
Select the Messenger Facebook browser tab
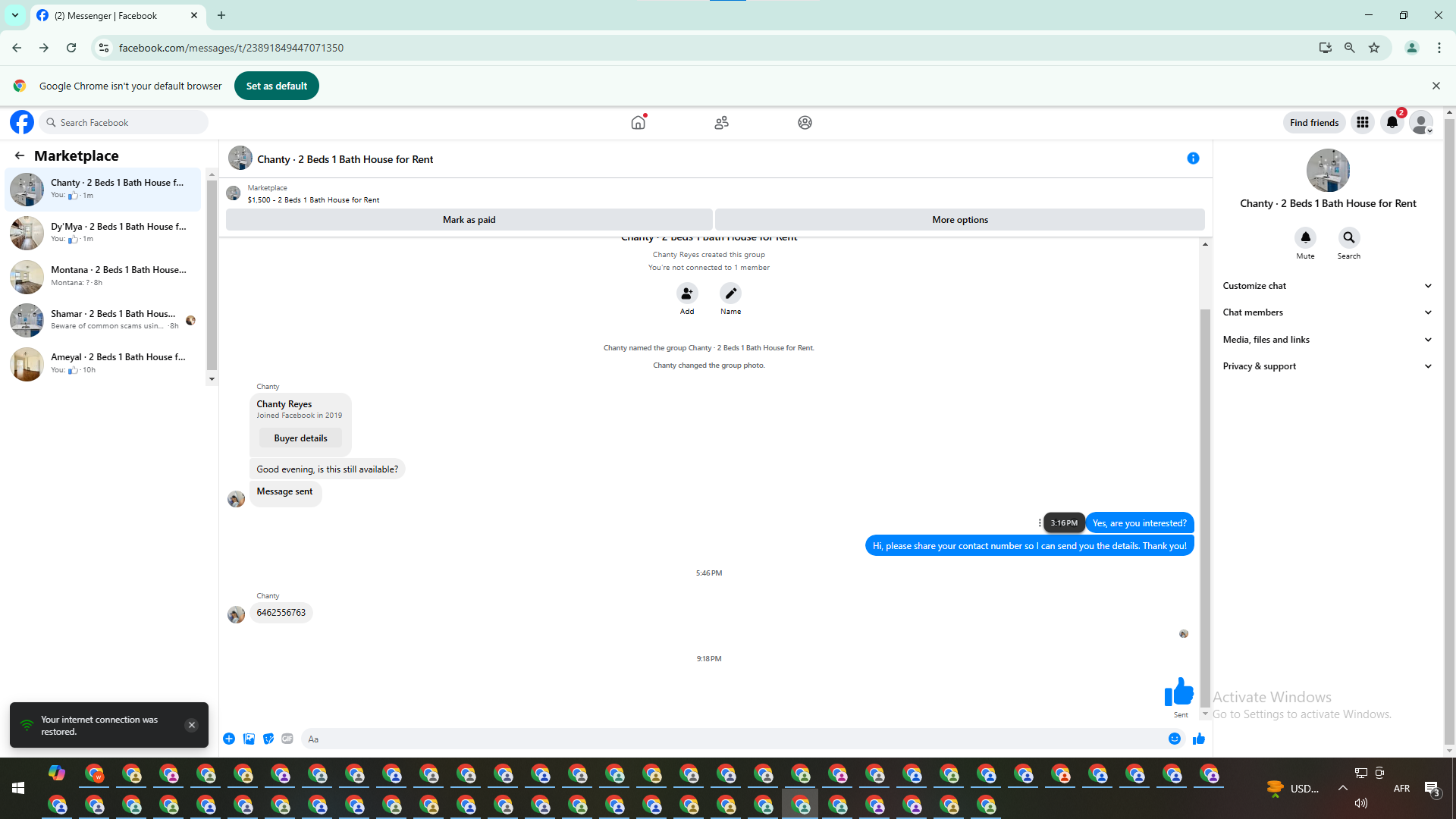click(118, 16)
